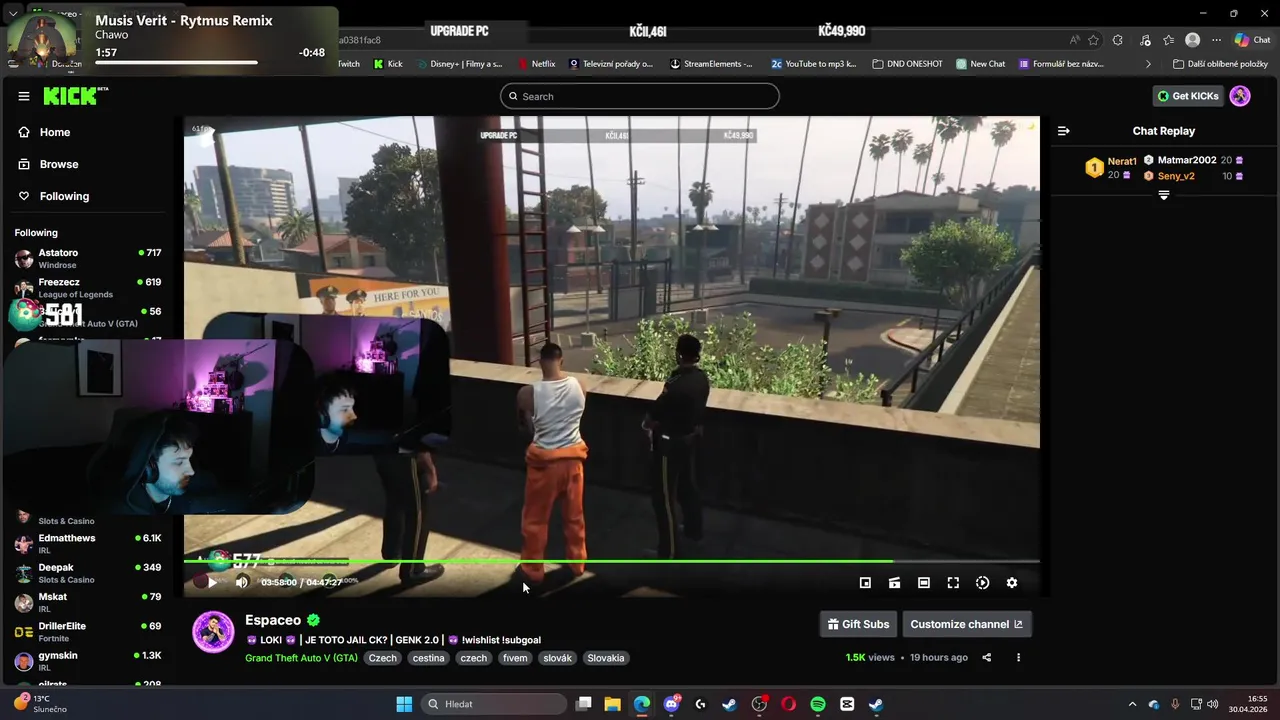Viewport: 1280px width, 720px height.
Task: Open Edmatthews followed channel
Action: coord(88,543)
